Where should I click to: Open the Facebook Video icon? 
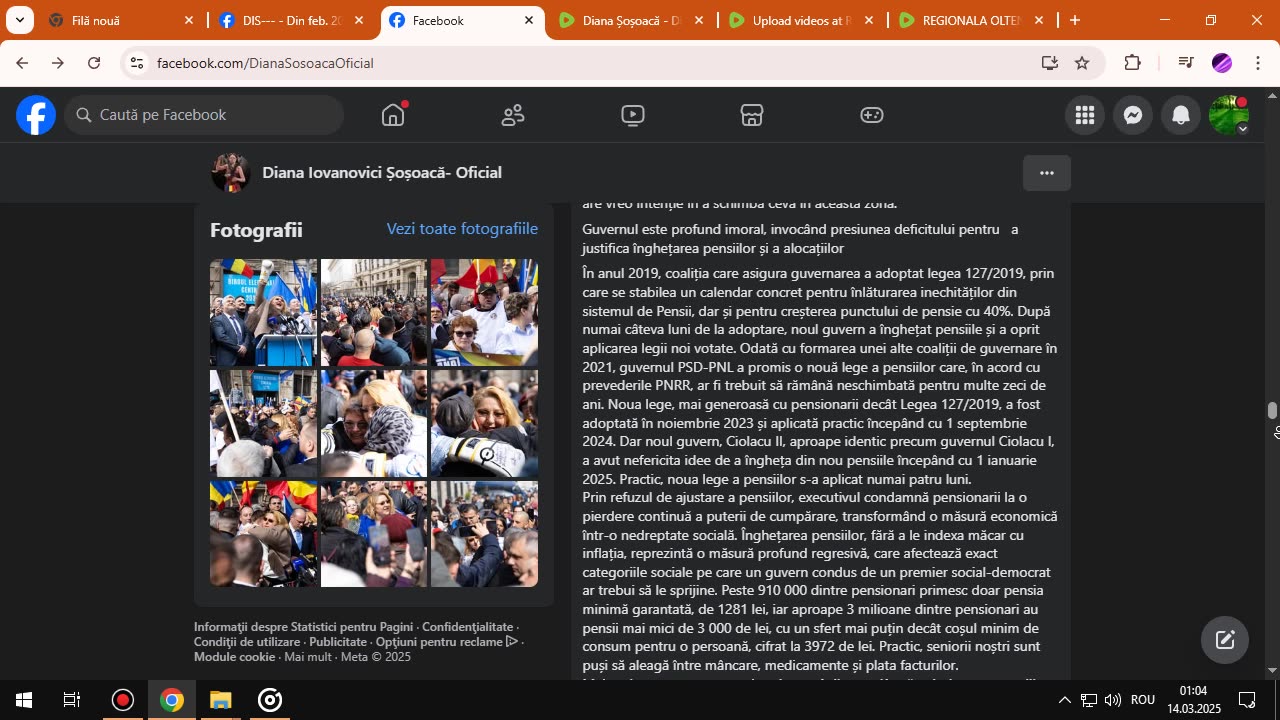pos(632,115)
